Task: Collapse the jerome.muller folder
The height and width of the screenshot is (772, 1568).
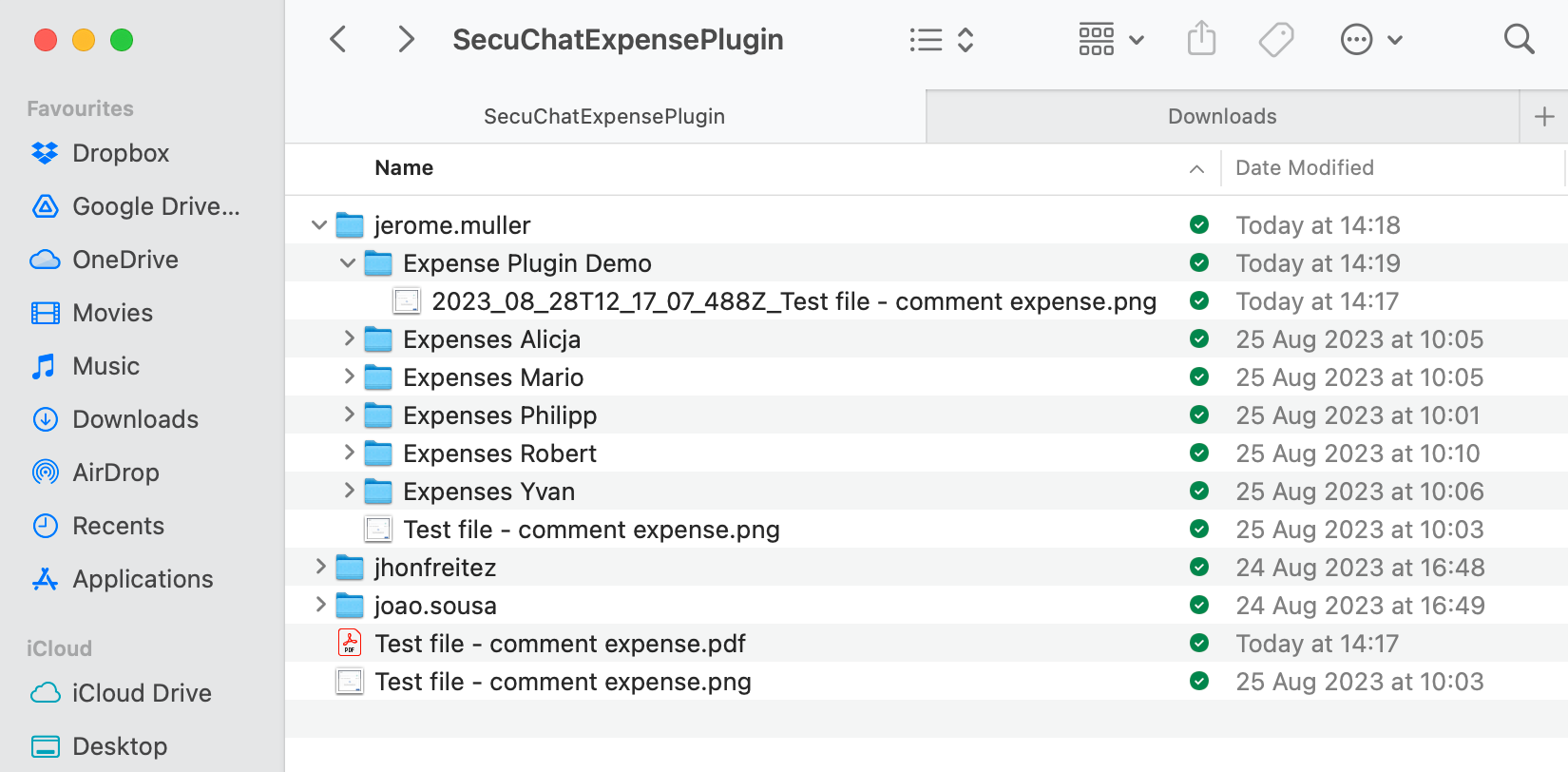Action: coord(319,225)
